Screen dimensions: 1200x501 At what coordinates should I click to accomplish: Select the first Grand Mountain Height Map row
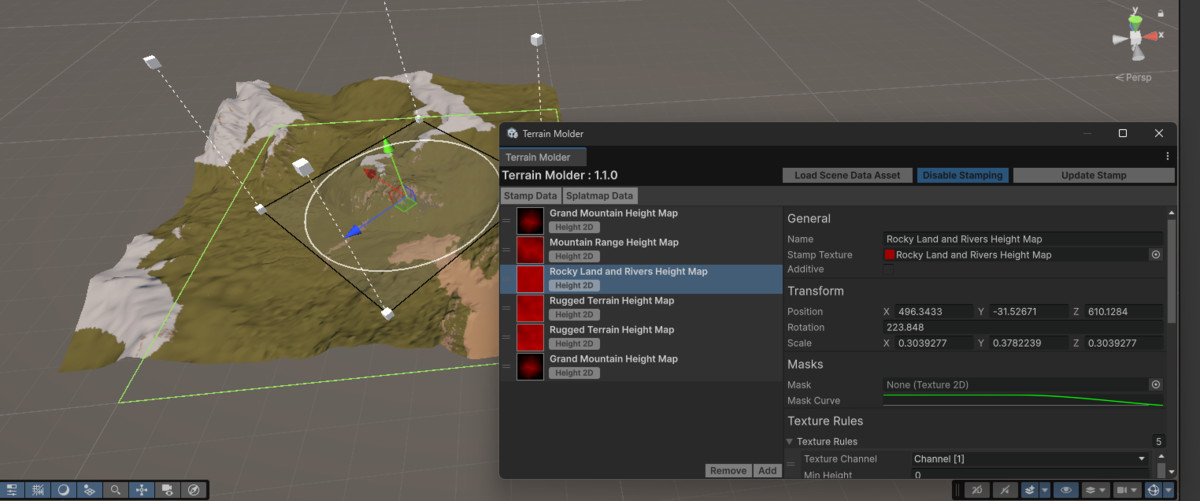(x=641, y=221)
